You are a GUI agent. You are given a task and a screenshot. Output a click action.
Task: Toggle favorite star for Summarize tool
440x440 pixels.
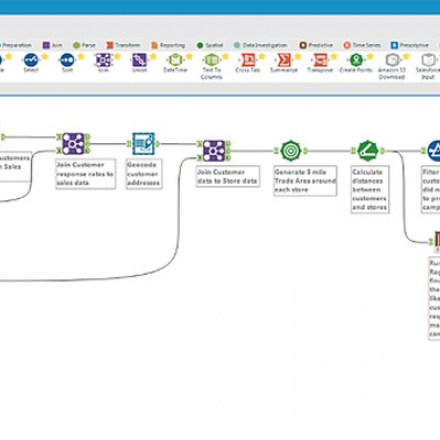pyautogui.click(x=298, y=57)
